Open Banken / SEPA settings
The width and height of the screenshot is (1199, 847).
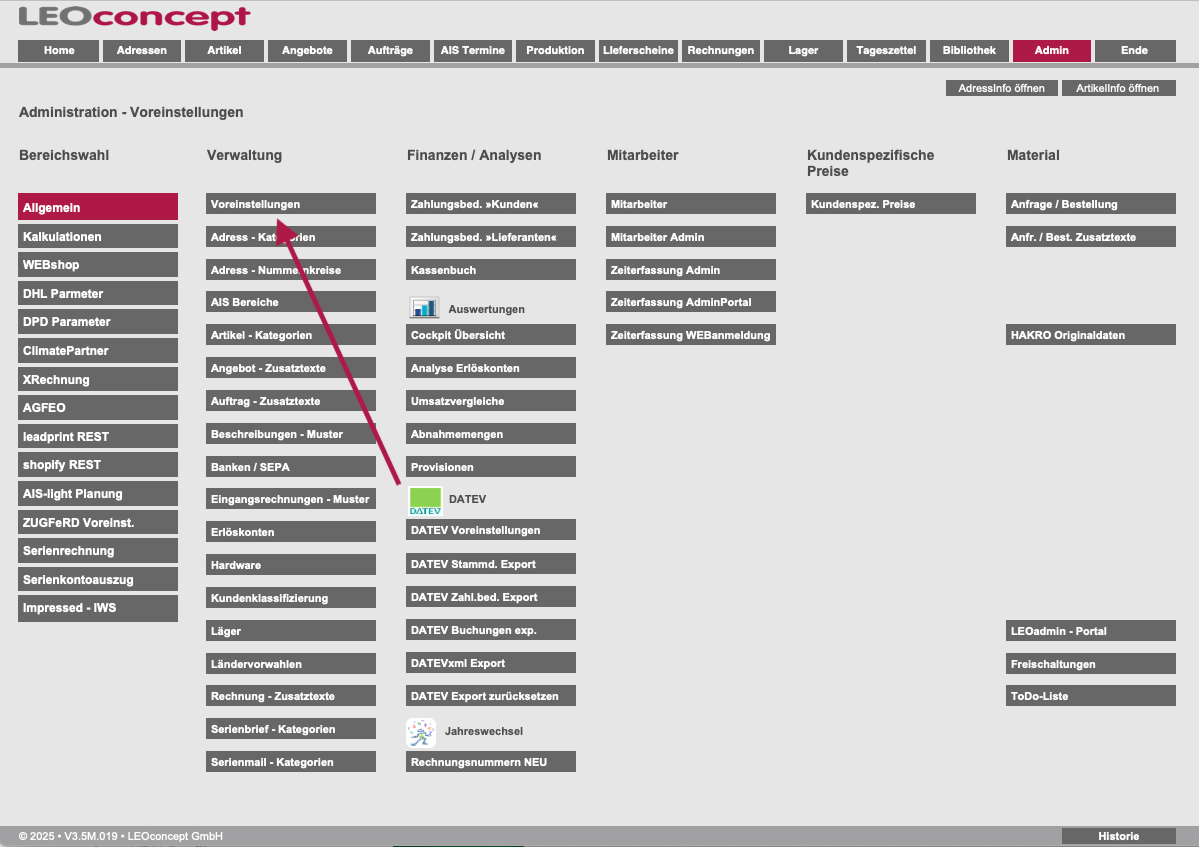pos(291,467)
